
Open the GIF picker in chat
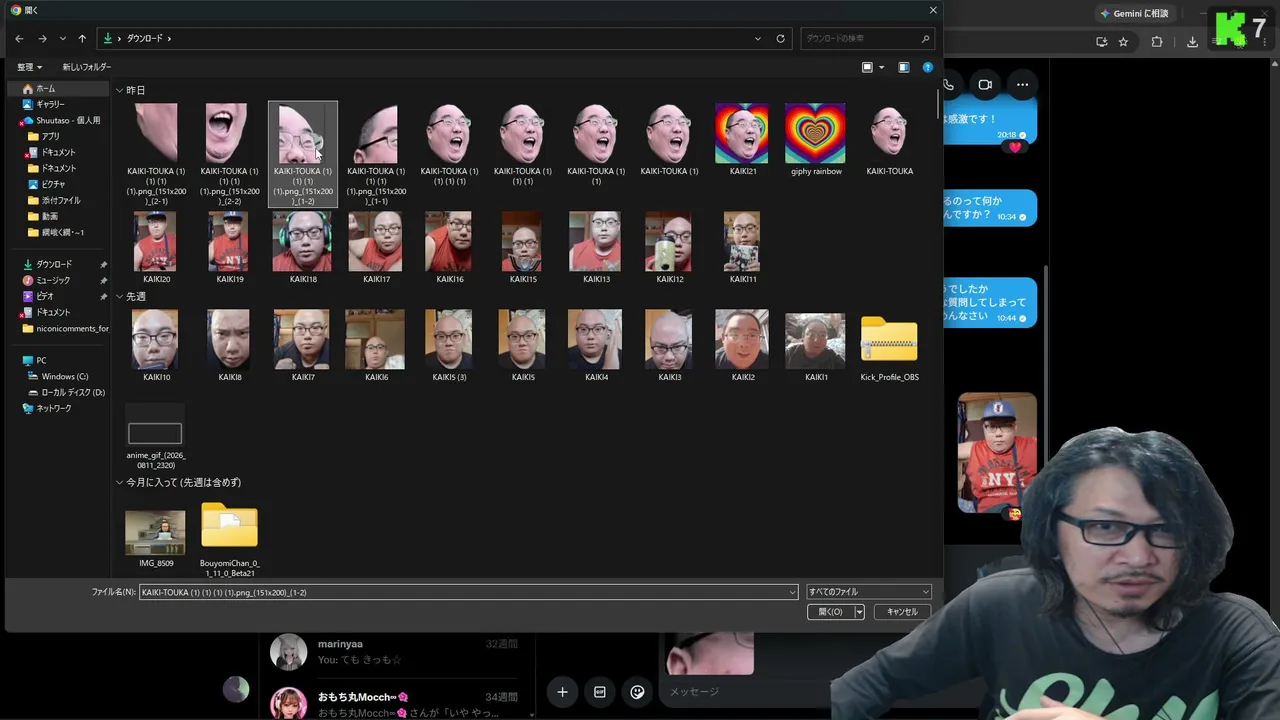(600, 692)
